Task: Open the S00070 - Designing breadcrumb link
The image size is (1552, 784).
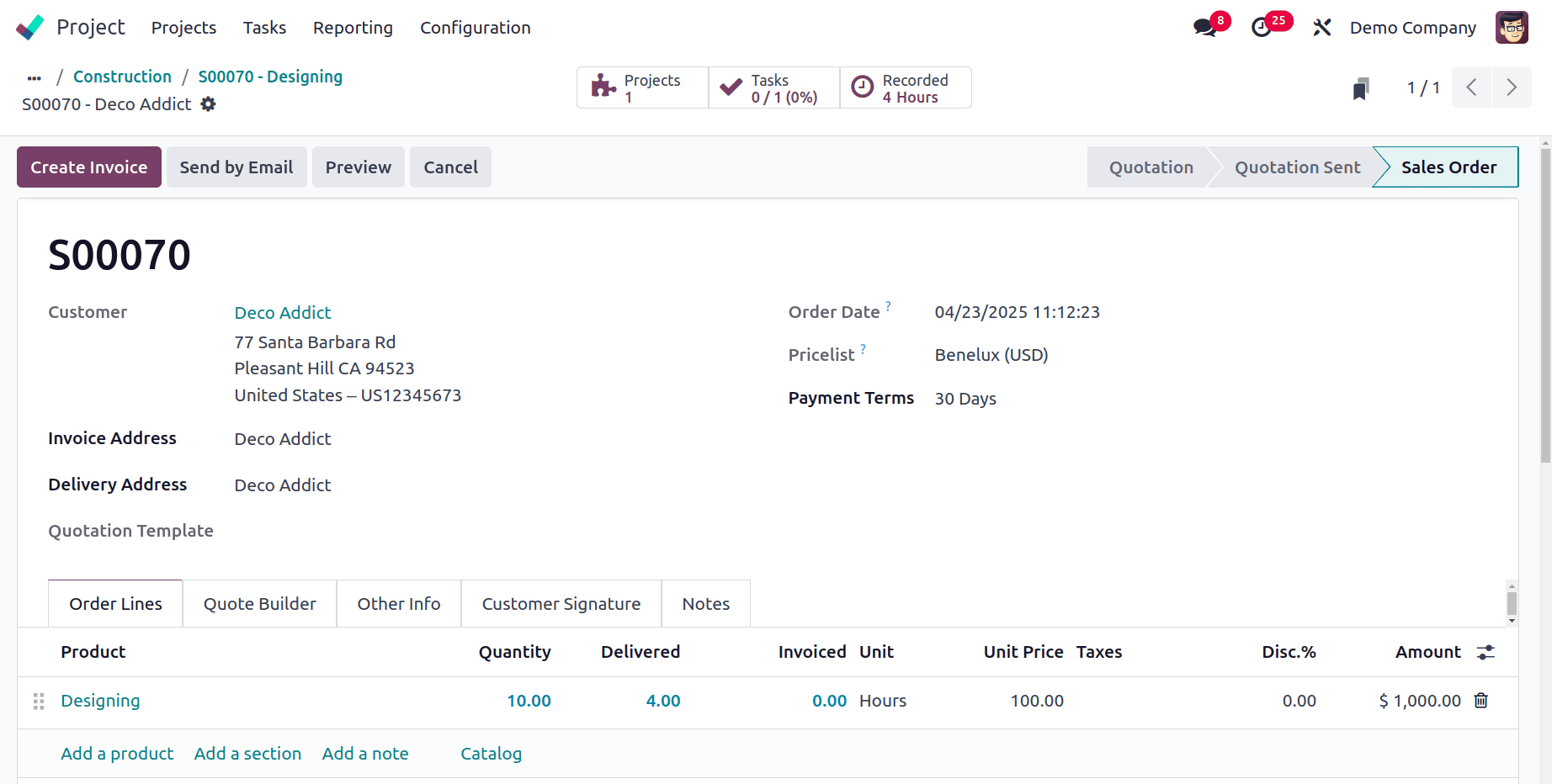Action: coord(270,77)
